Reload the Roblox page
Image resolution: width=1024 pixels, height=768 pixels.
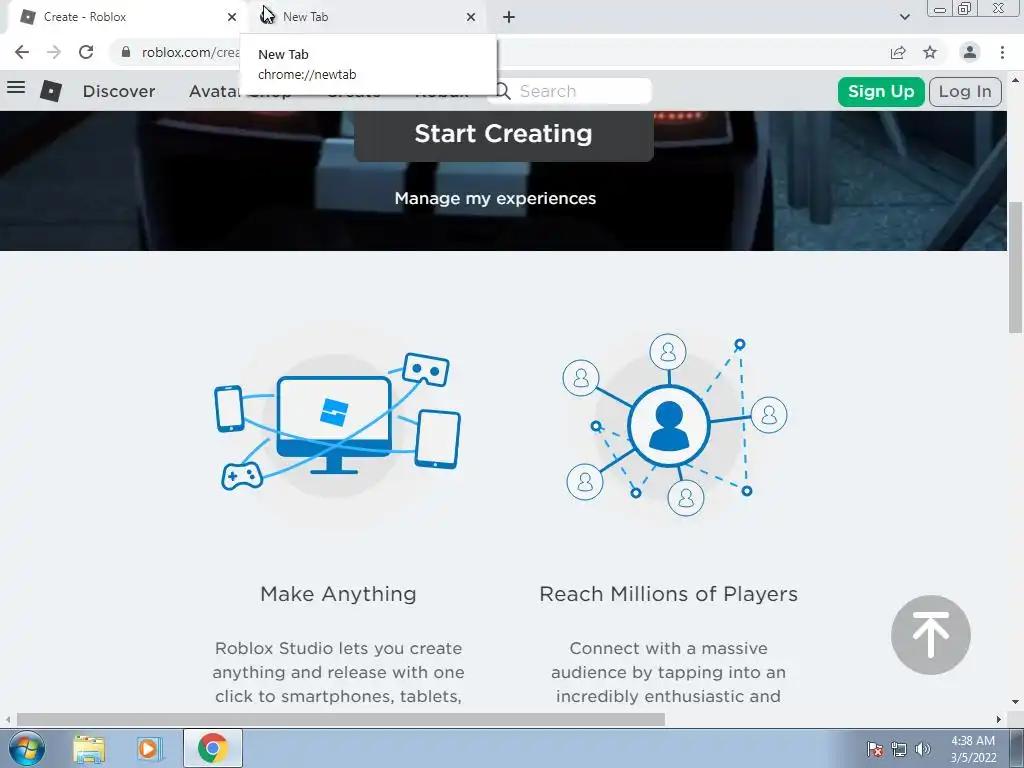pyautogui.click(x=86, y=52)
